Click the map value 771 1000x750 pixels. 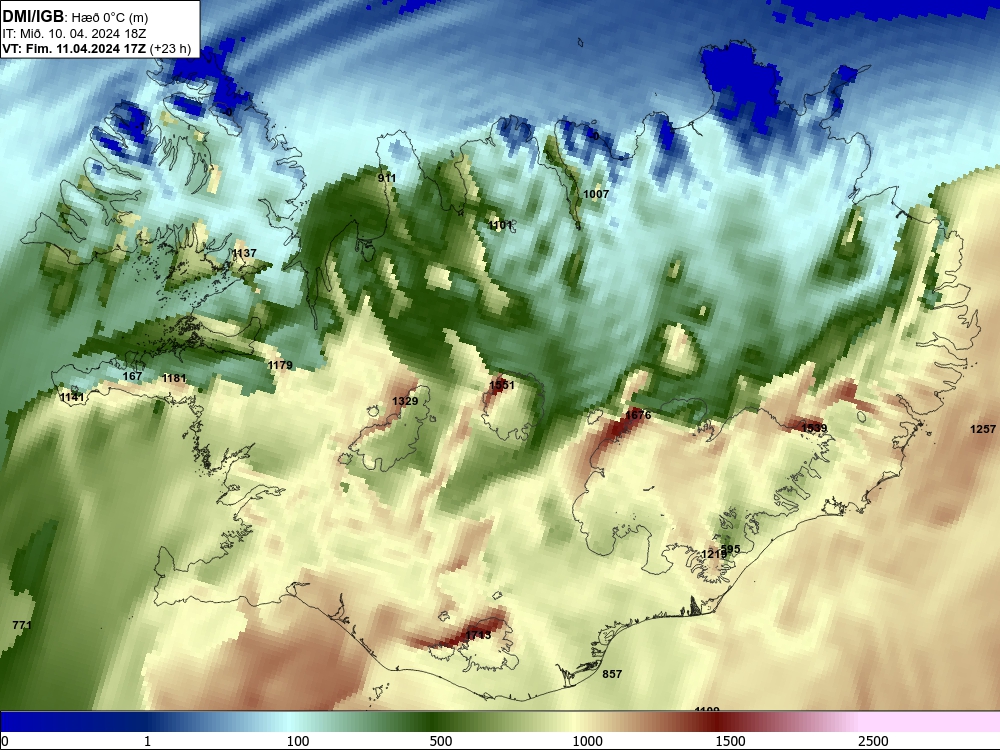[x=22, y=625]
